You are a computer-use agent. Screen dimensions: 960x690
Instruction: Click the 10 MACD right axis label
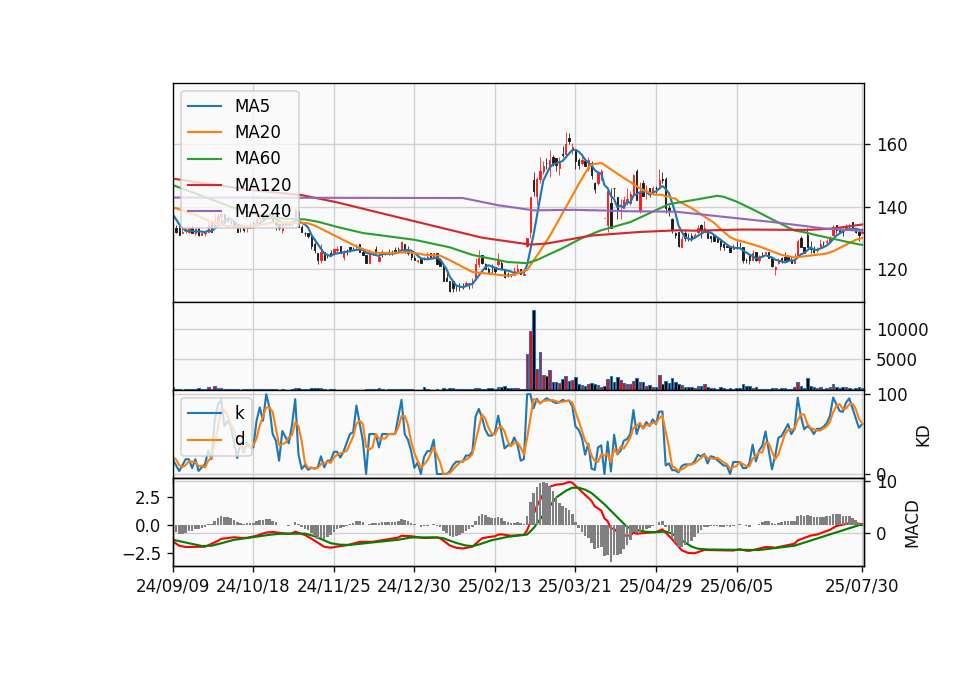click(887, 482)
